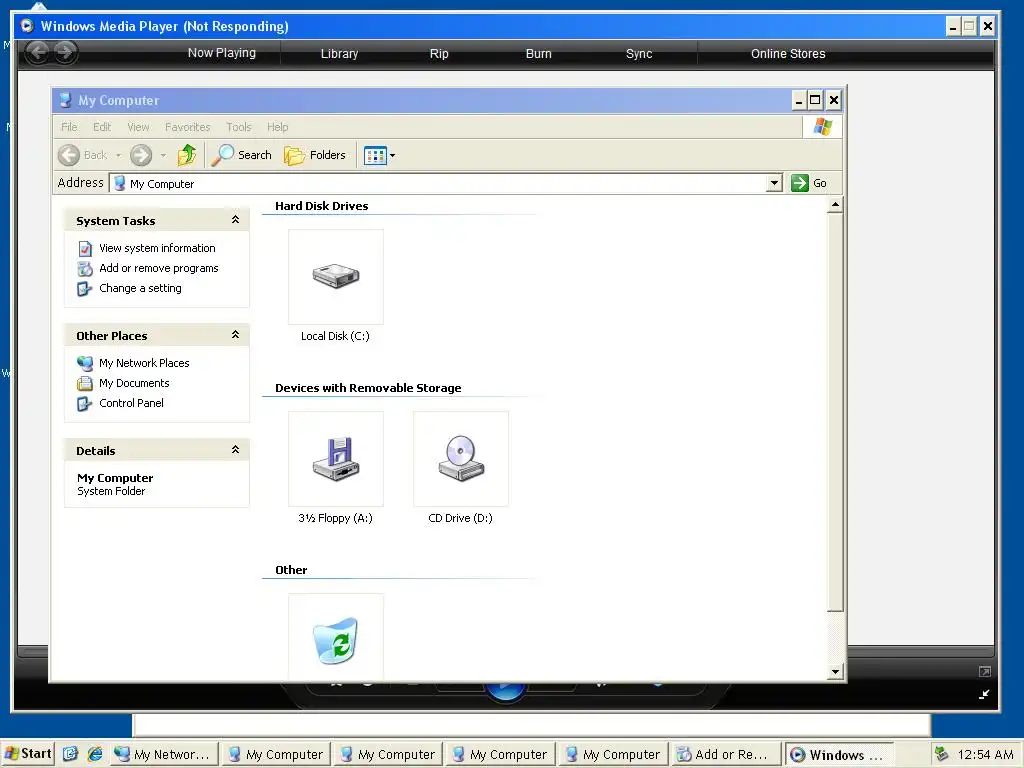
Task: Click the Windows flag logo in menu bar
Action: [822, 127]
